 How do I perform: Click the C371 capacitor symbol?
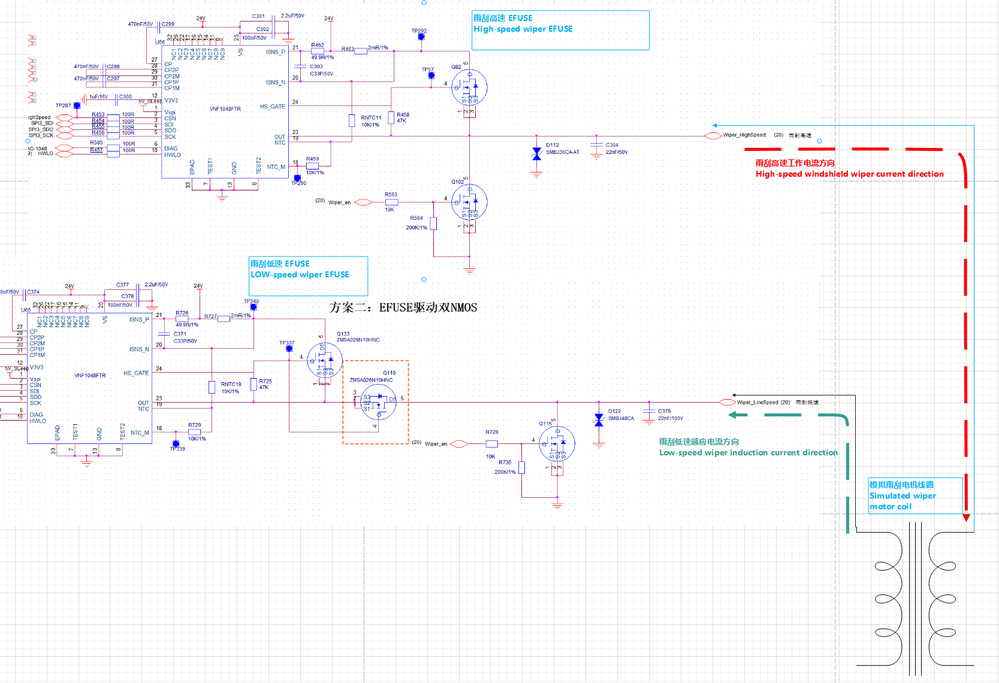163,333
